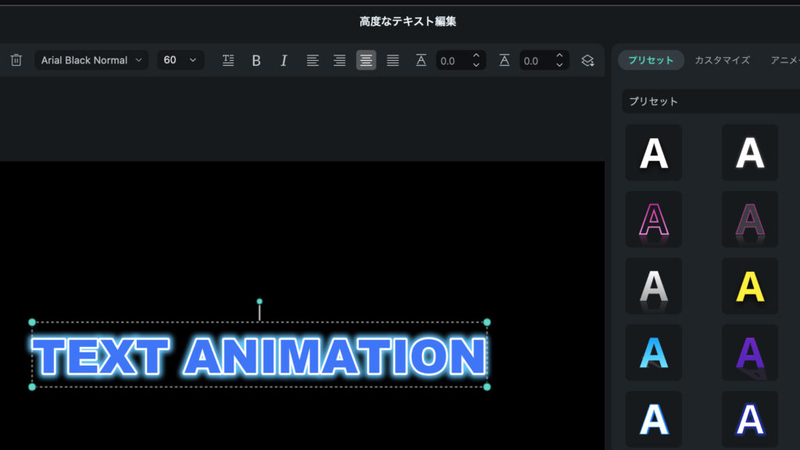The height and width of the screenshot is (450, 800).
Task: Apply the white glow A preset
Action: pos(749,153)
